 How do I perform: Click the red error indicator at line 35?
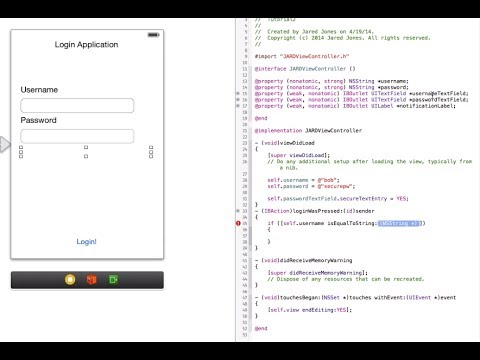(238, 223)
